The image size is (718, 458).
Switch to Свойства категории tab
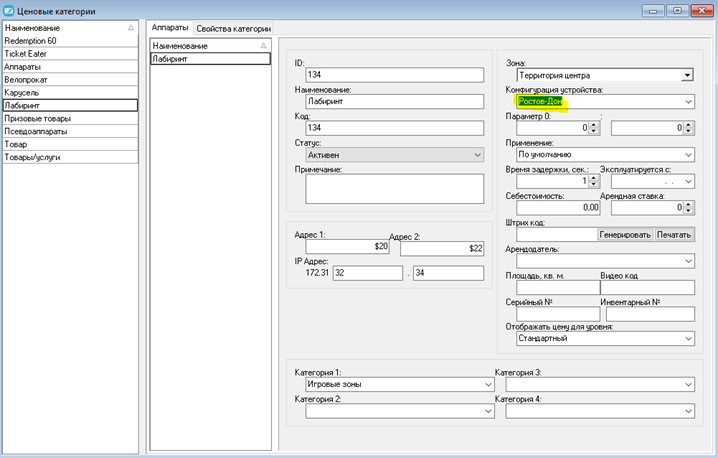(234, 28)
